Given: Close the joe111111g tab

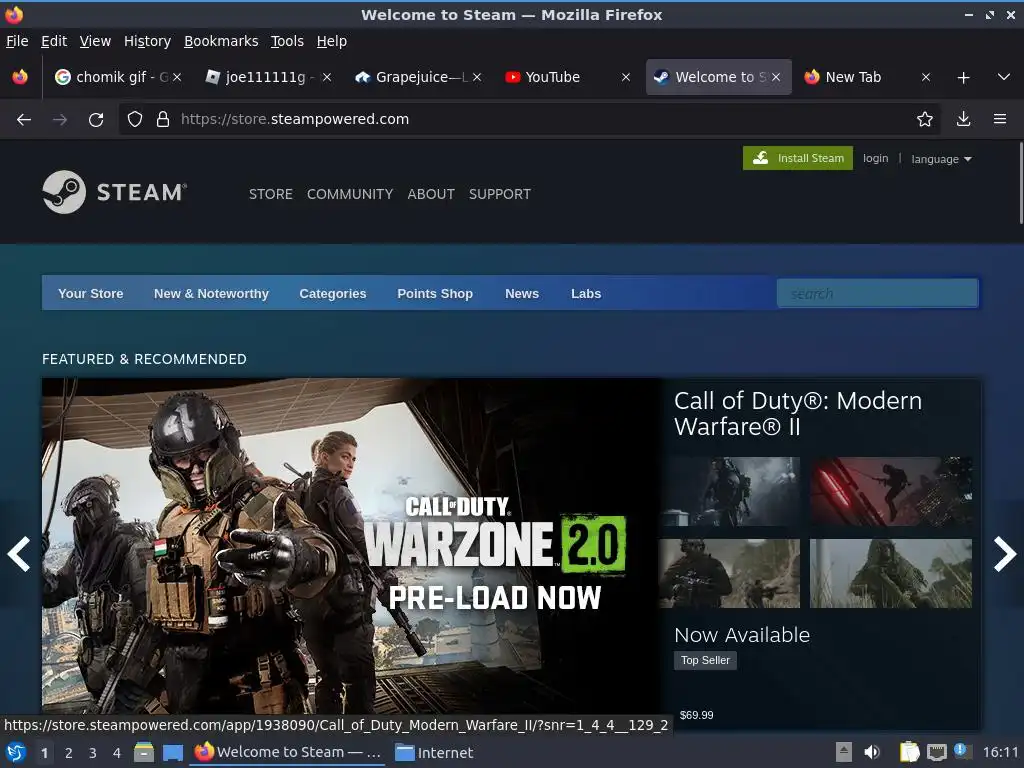Looking at the screenshot, I should pyautogui.click(x=327, y=77).
